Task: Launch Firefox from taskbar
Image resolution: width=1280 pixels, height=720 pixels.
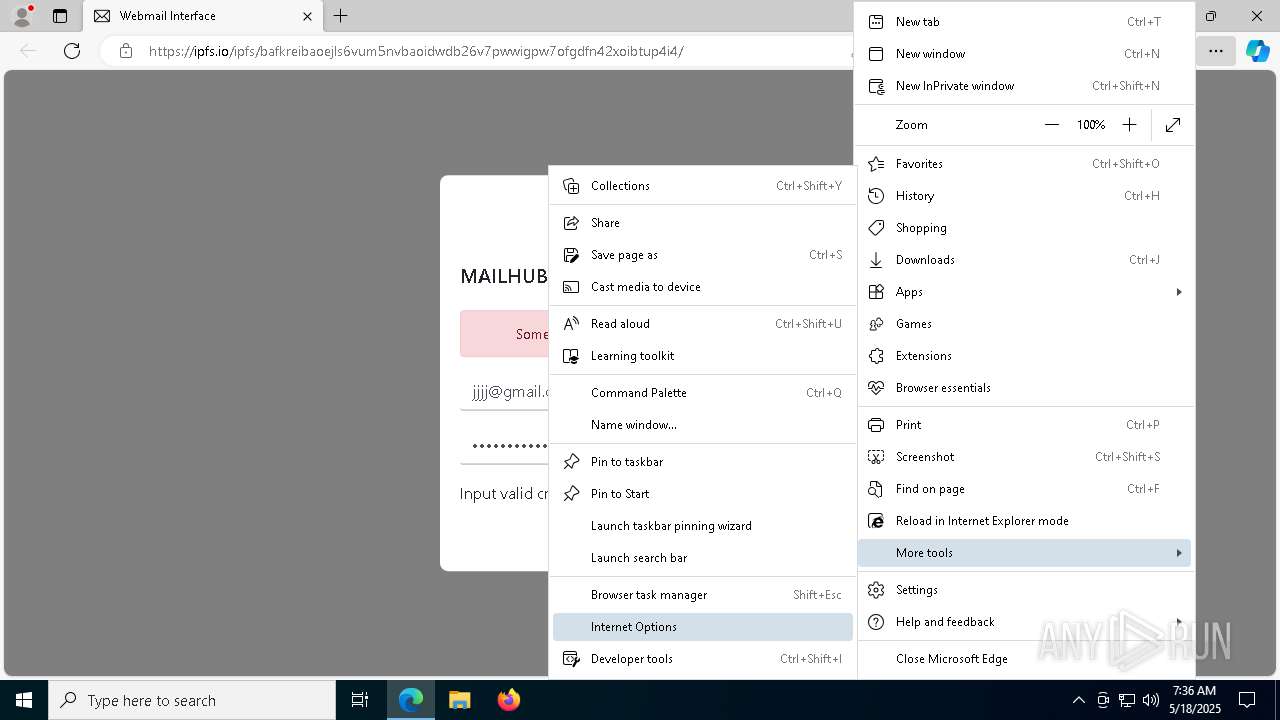Action: pyautogui.click(x=509, y=700)
